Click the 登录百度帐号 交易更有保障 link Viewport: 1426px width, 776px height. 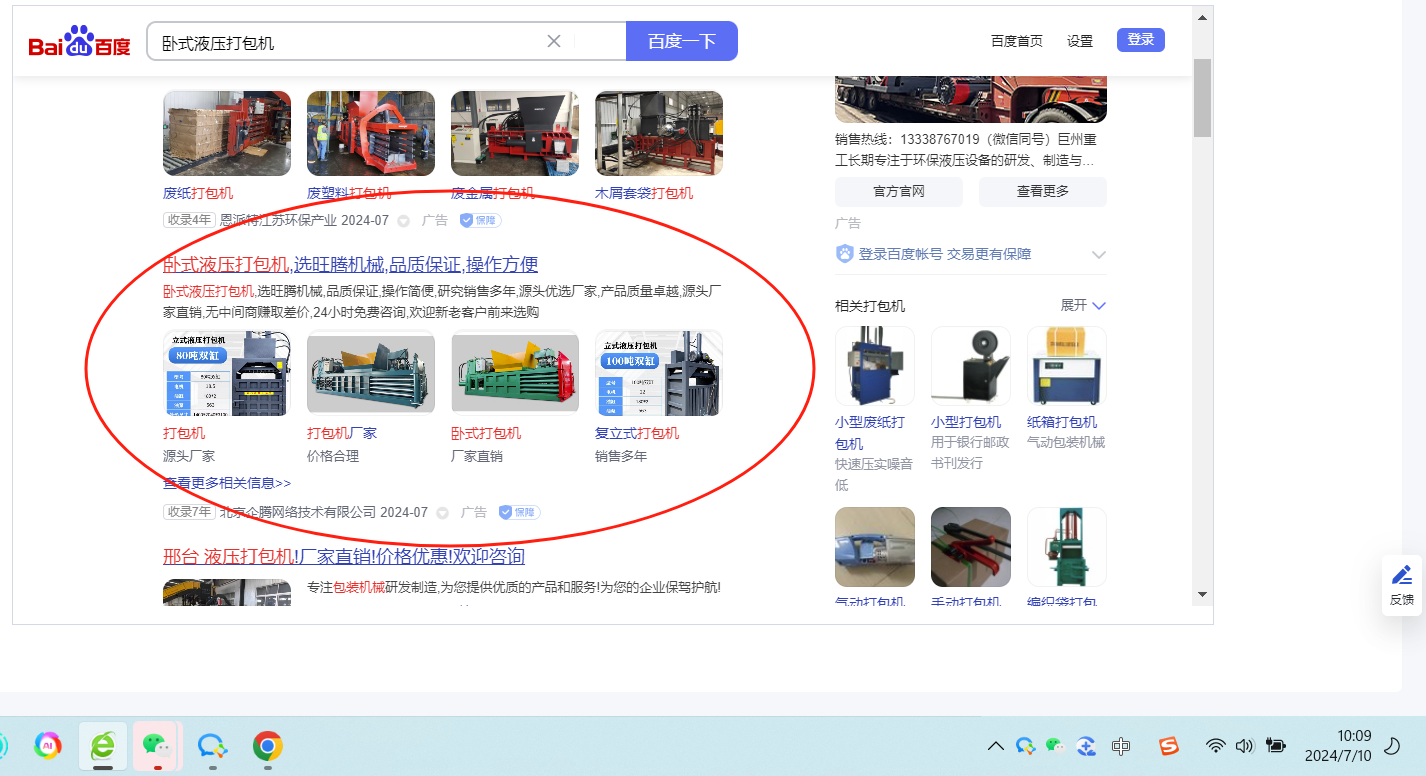pos(945,254)
